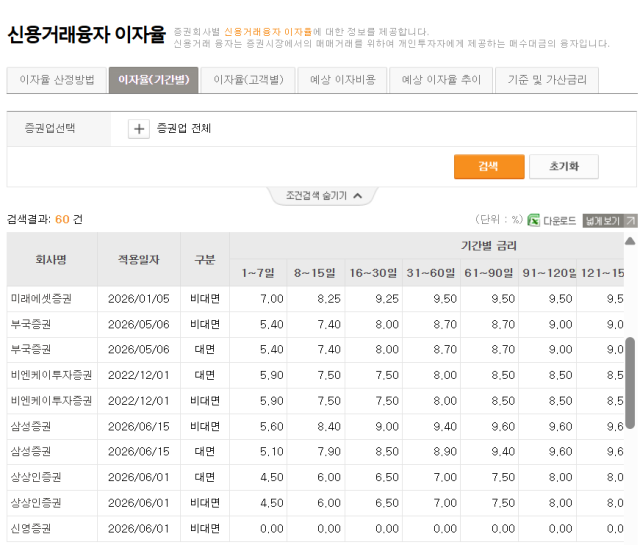Image resolution: width=640 pixels, height=545 pixels.
Task: Click 8.25 rate in 미래에셋증권 row
Action: [329, 299]
